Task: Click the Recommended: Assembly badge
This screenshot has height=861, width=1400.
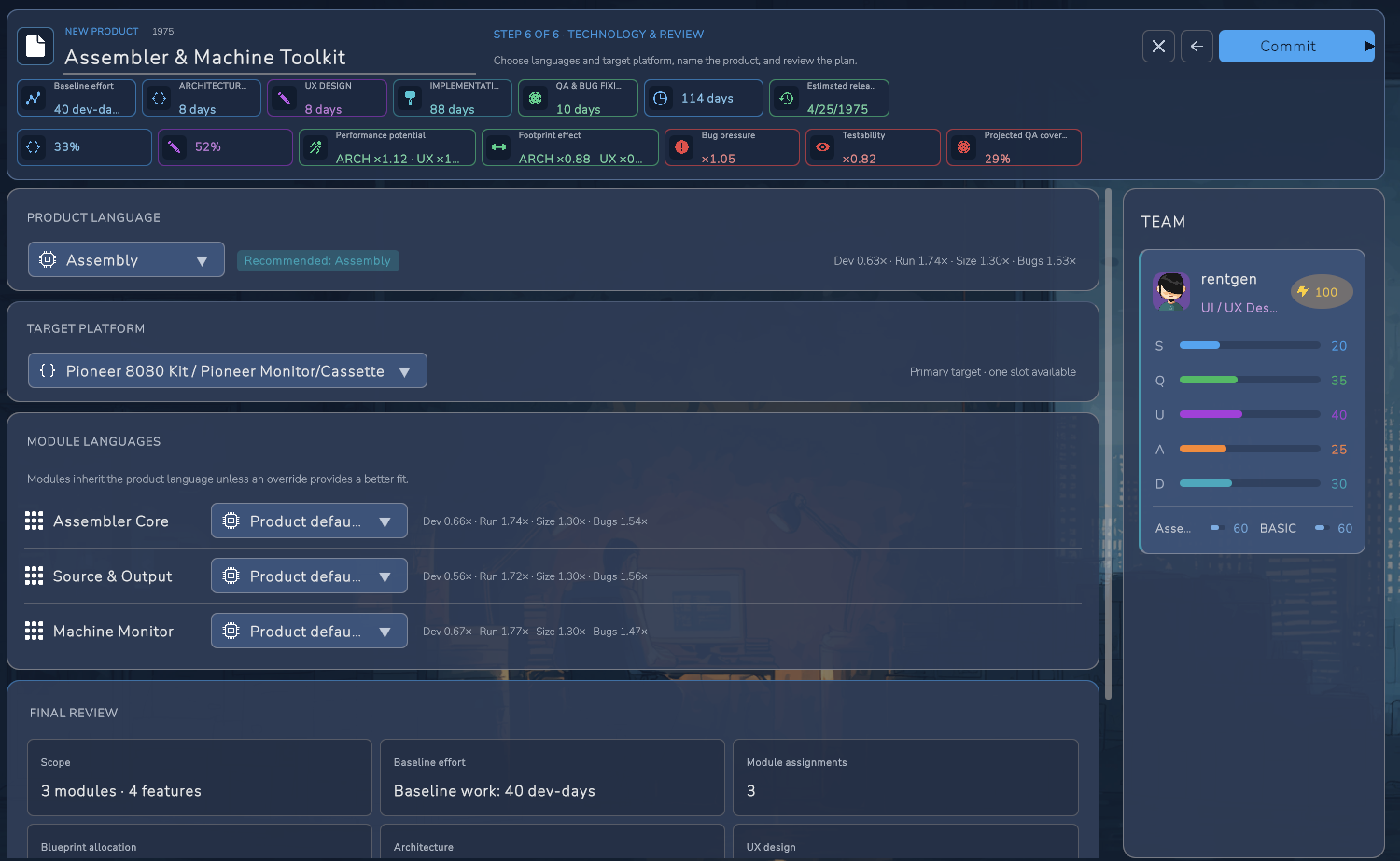Action: pyautogui.click(x=318, y=261)
